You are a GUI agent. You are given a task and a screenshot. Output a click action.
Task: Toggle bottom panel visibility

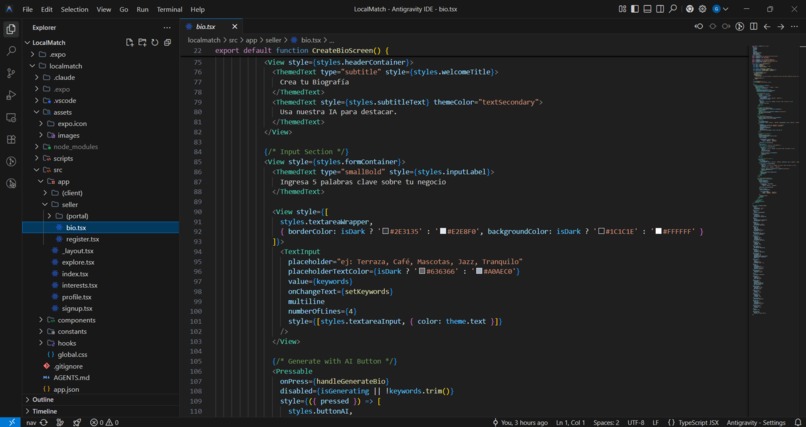[x=648, y=9]
